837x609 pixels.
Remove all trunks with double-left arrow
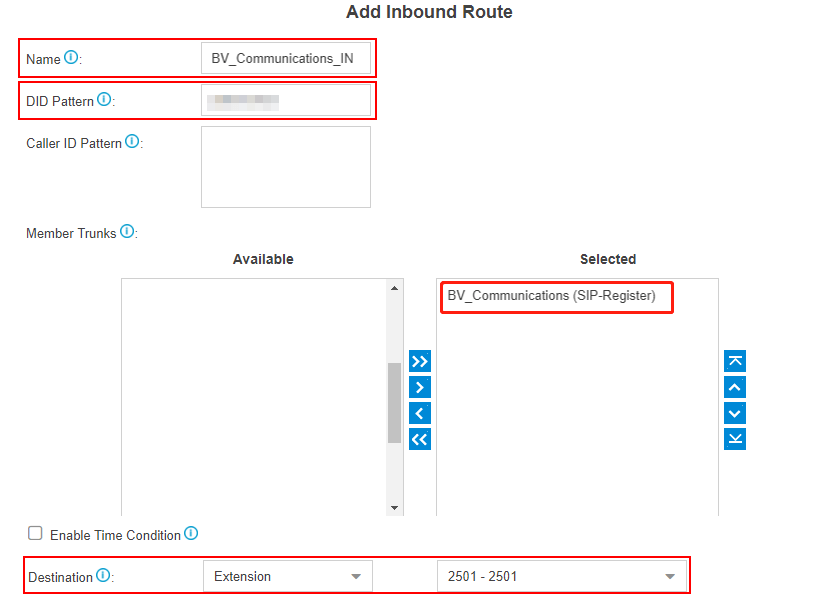point(420,439)
